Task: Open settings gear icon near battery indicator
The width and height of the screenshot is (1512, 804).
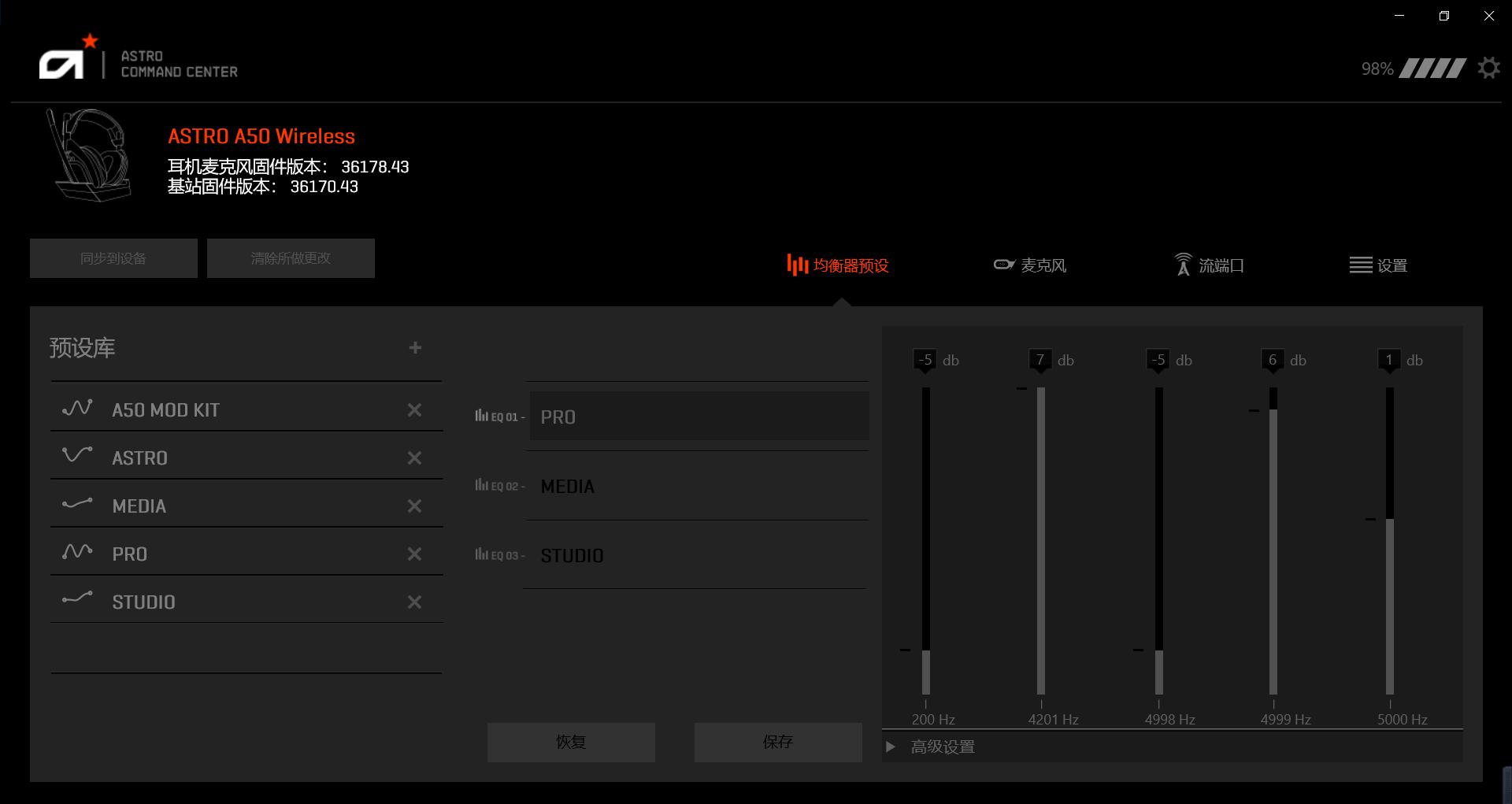Action: point(1488,68)
